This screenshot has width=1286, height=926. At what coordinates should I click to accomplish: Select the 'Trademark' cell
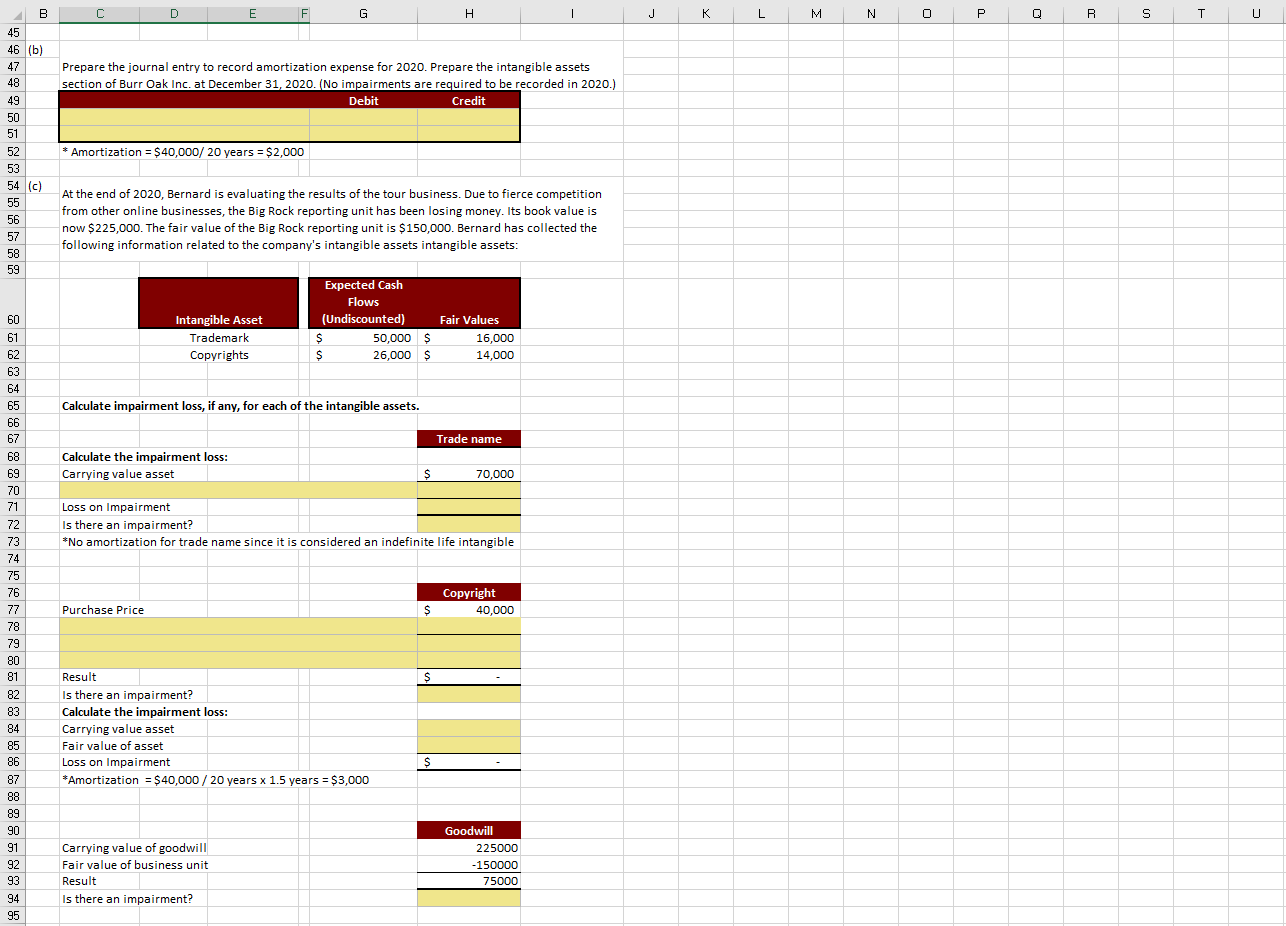pos(219,338)
